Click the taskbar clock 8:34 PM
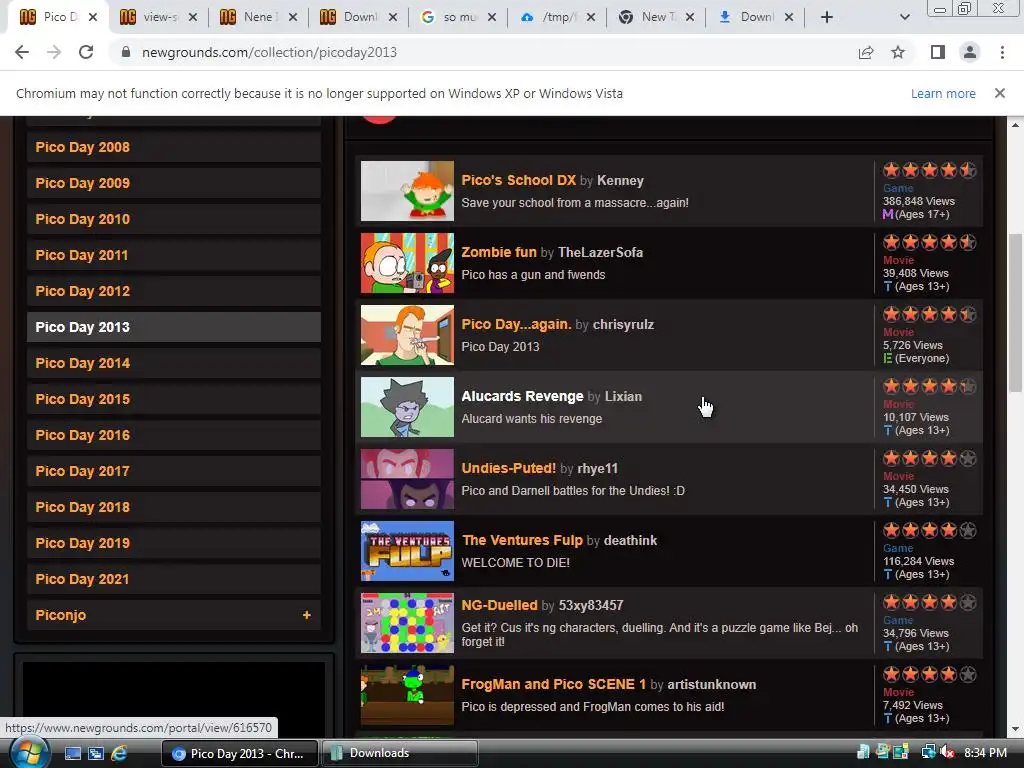 coord(985,753)
